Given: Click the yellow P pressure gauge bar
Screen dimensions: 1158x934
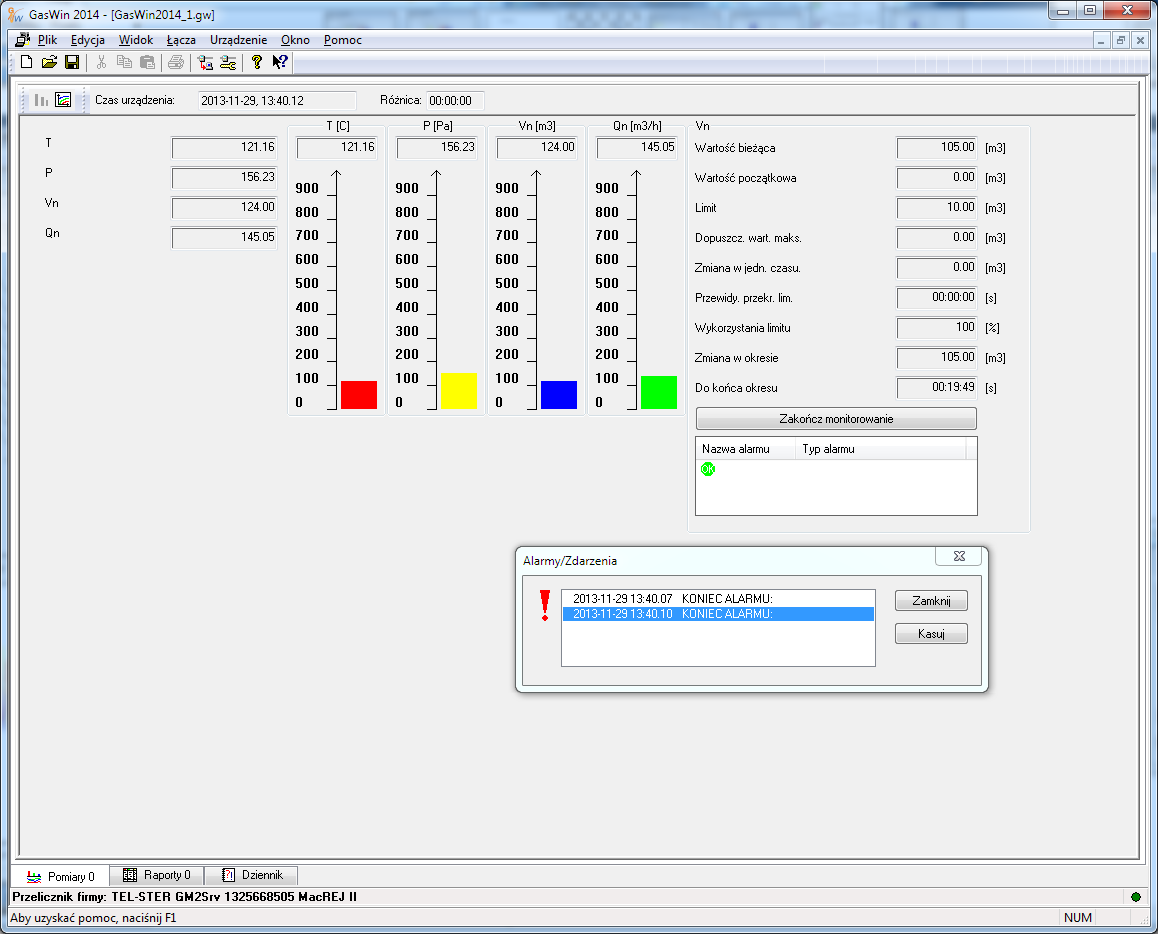Looking at the screenshot, I should tap(459, 391).
